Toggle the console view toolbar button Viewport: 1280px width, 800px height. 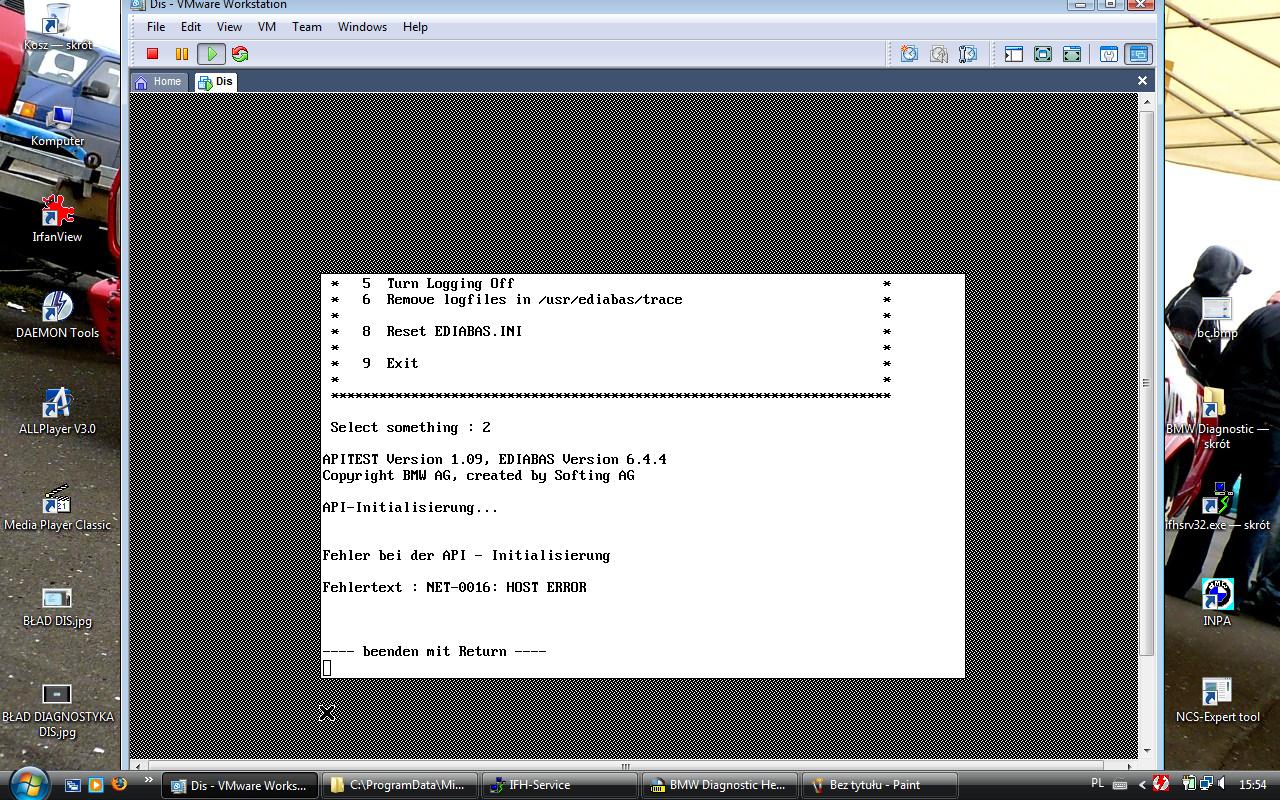pyautogui.click(x=1138, y=54)
